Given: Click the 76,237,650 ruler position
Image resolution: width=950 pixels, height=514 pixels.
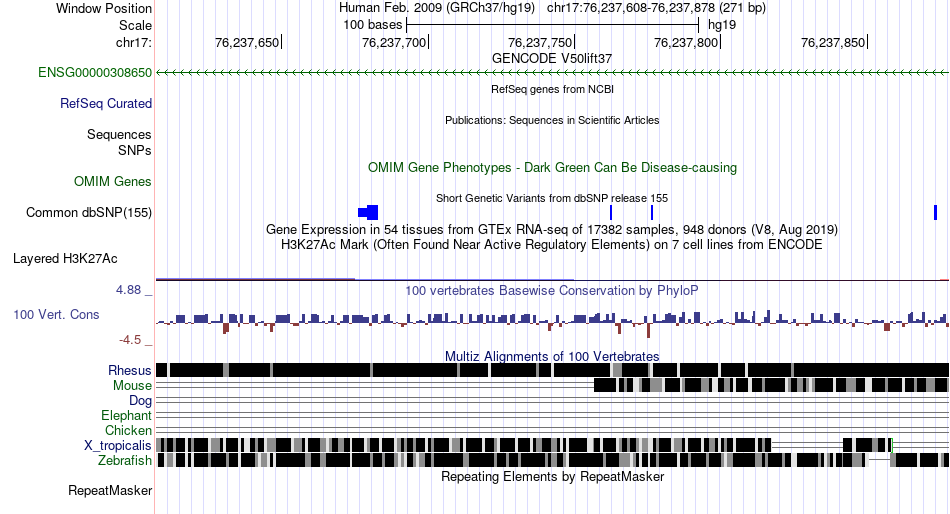Looking at the screenshot, I should point(247,42).
